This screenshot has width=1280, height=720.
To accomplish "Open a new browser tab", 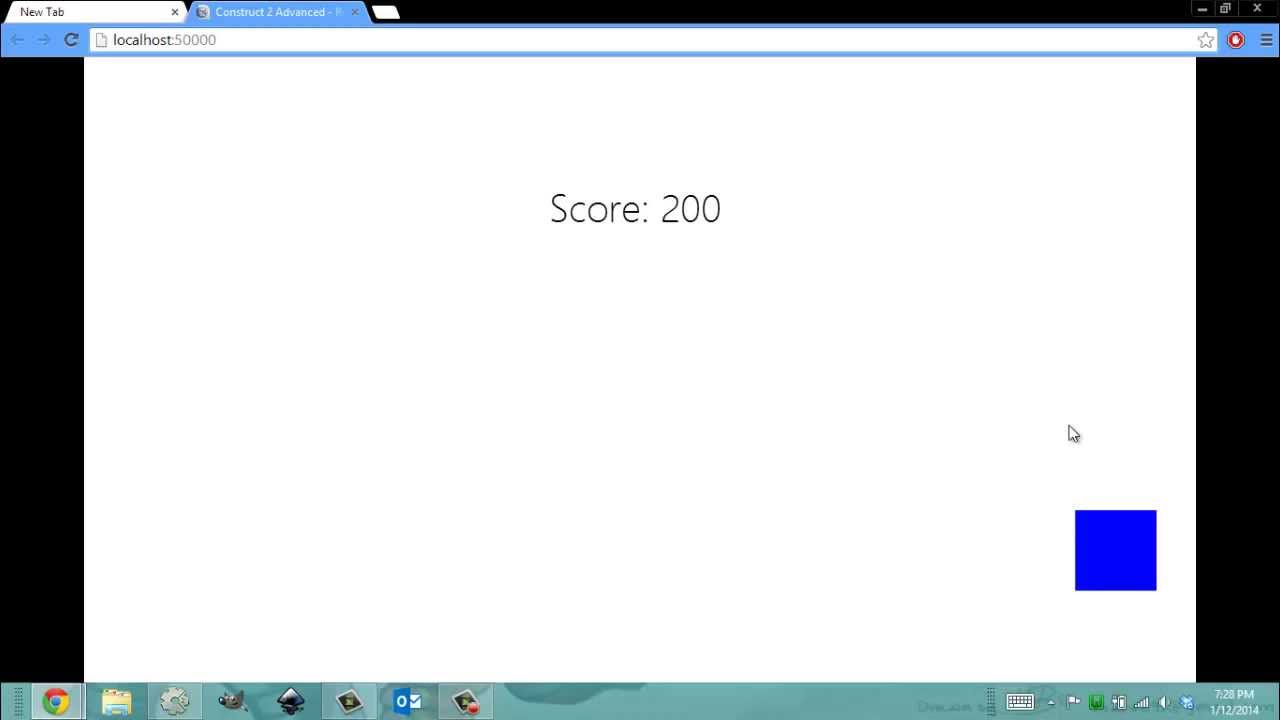I will point(386,12).
